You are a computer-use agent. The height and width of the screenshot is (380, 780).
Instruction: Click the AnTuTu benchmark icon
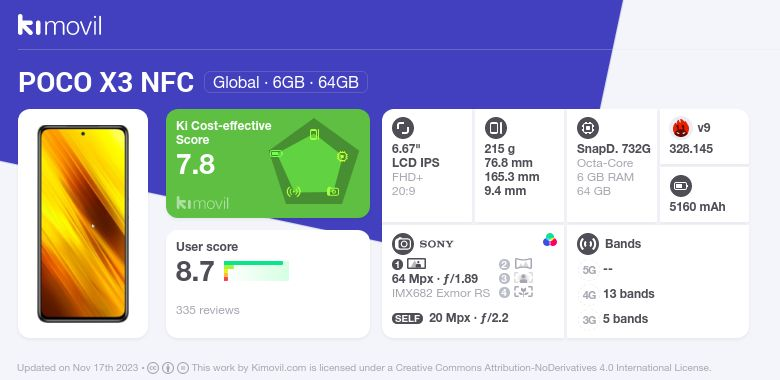(680, 128)
